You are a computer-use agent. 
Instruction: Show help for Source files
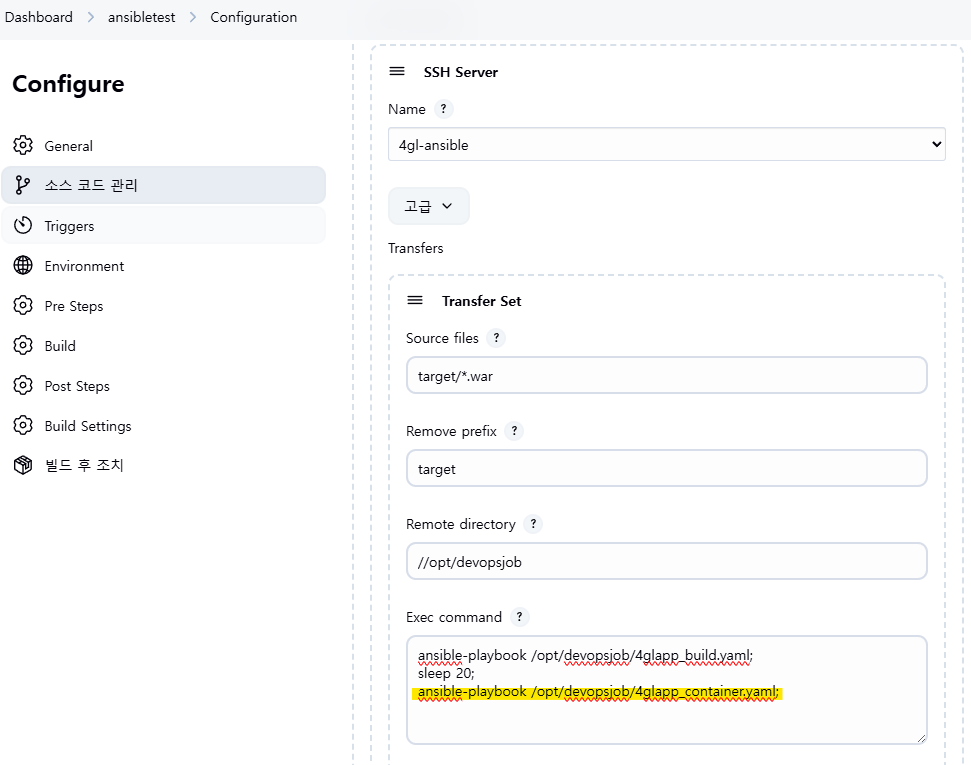pyautogui.click(x=496, y=338)
